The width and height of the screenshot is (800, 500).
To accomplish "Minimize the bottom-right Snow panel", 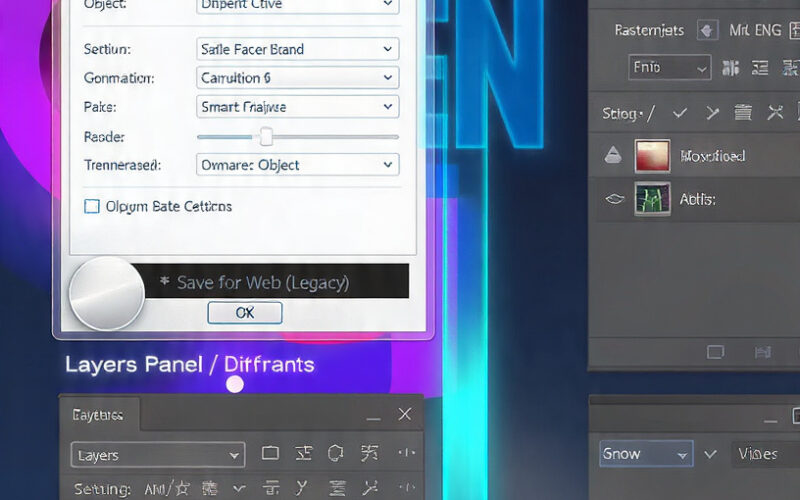I will tap(770, 420).
